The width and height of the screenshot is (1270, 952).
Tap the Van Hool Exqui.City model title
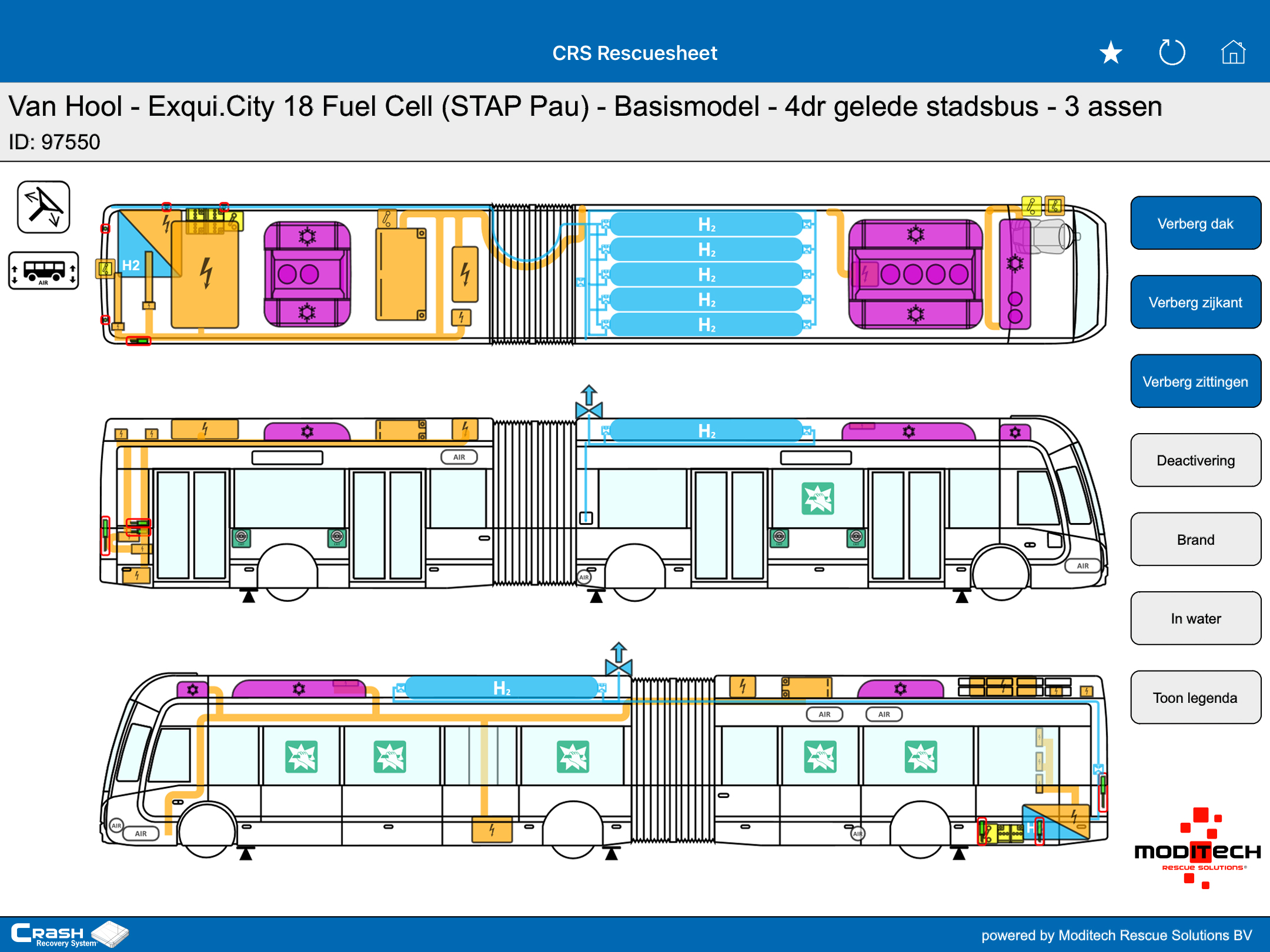point(585,106)
